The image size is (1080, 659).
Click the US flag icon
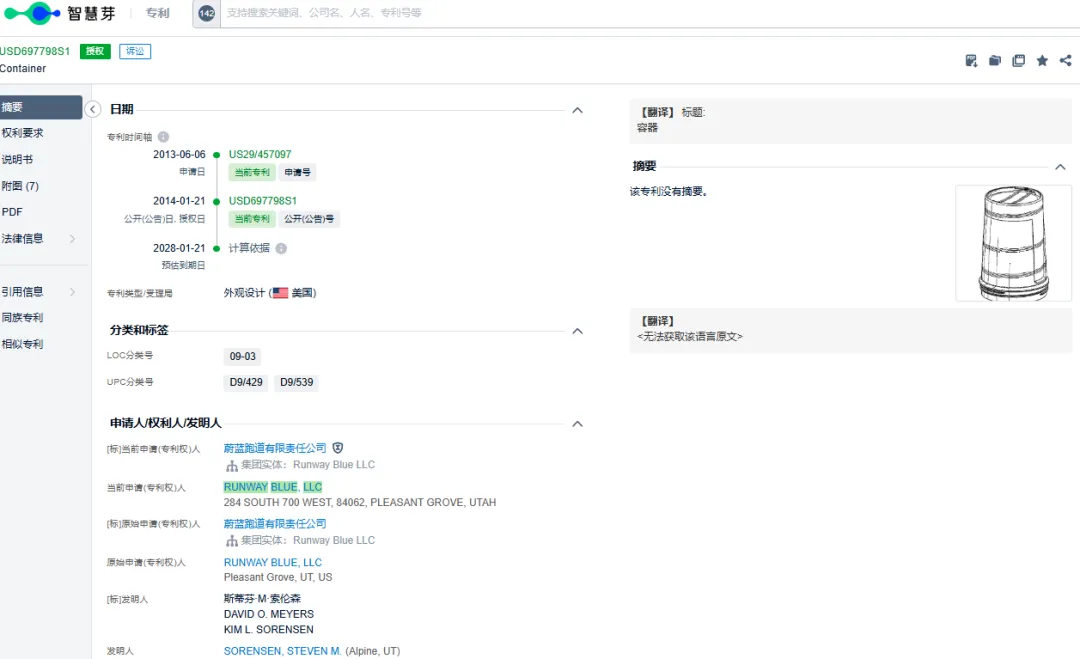point(280,293)
